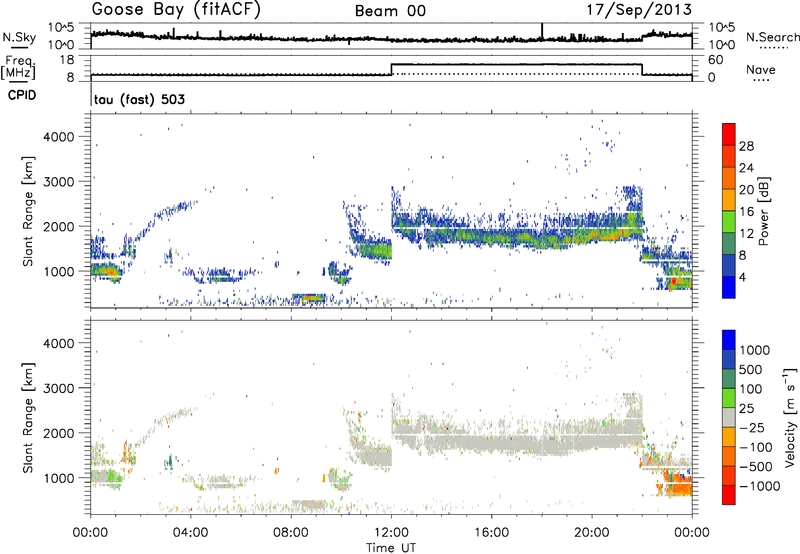Click the '-100' label on Velocity colorbar
This screenshot has height=554, width=800.
756,447
